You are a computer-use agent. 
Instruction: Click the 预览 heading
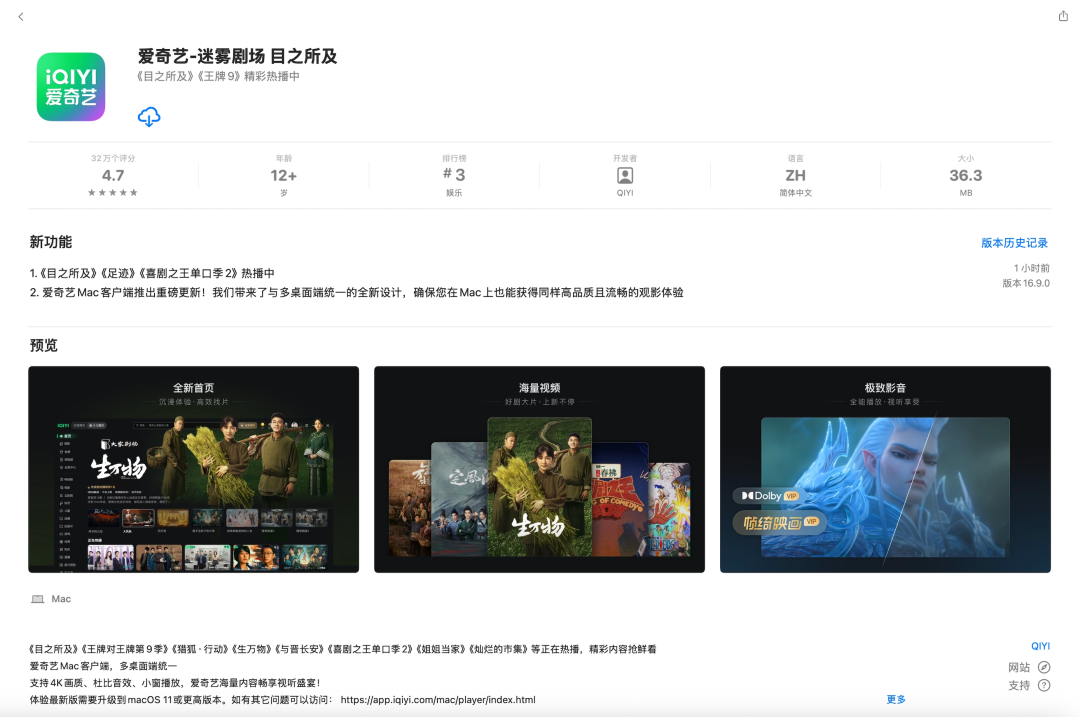pos(43,345)
